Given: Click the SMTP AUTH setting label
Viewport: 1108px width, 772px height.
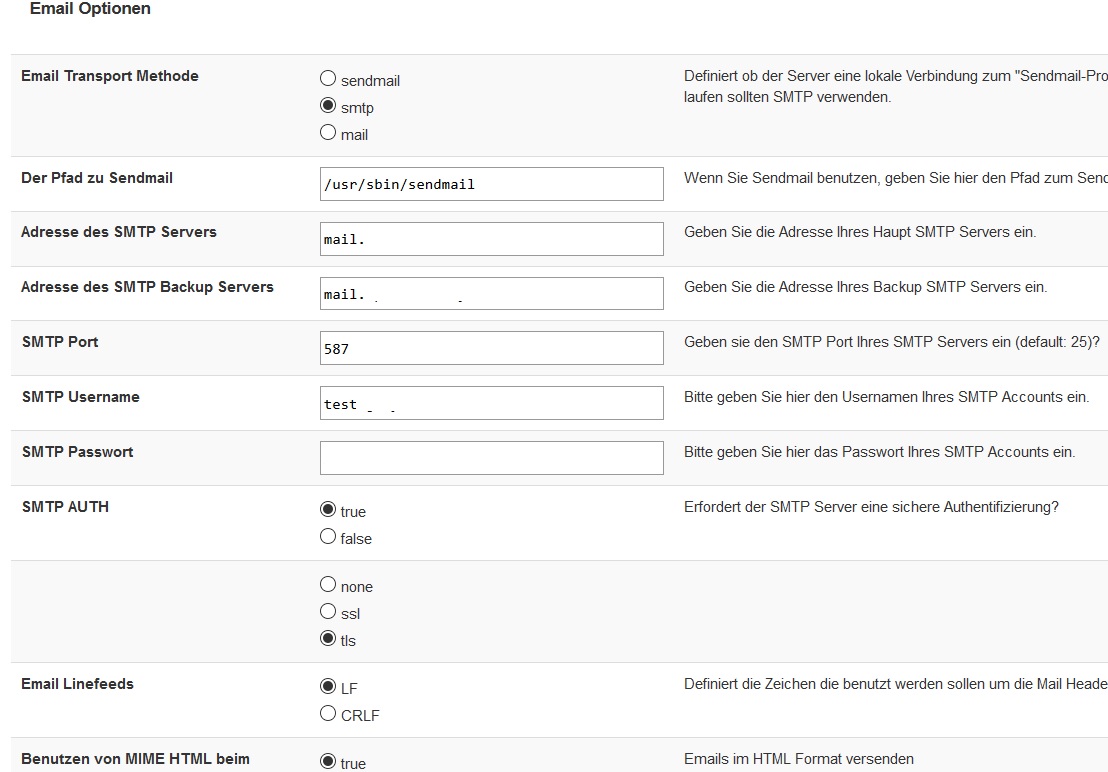Looking at the screenshot, I should 65,507.
